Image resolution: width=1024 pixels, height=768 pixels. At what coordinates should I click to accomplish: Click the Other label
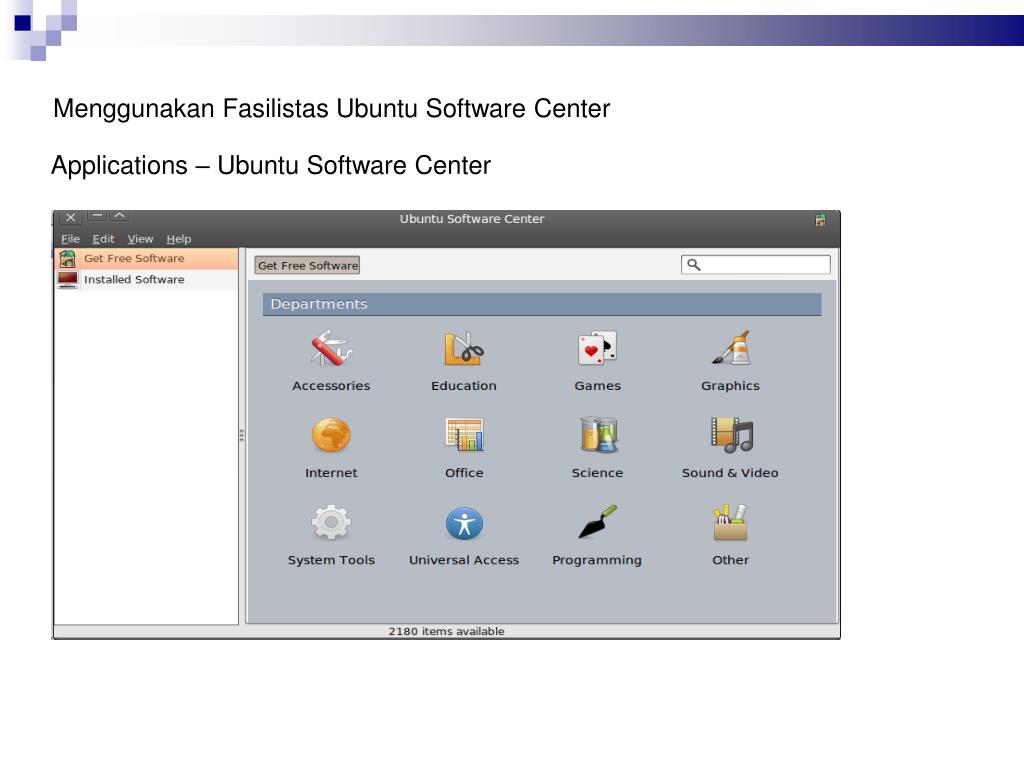tap(731, 560)
